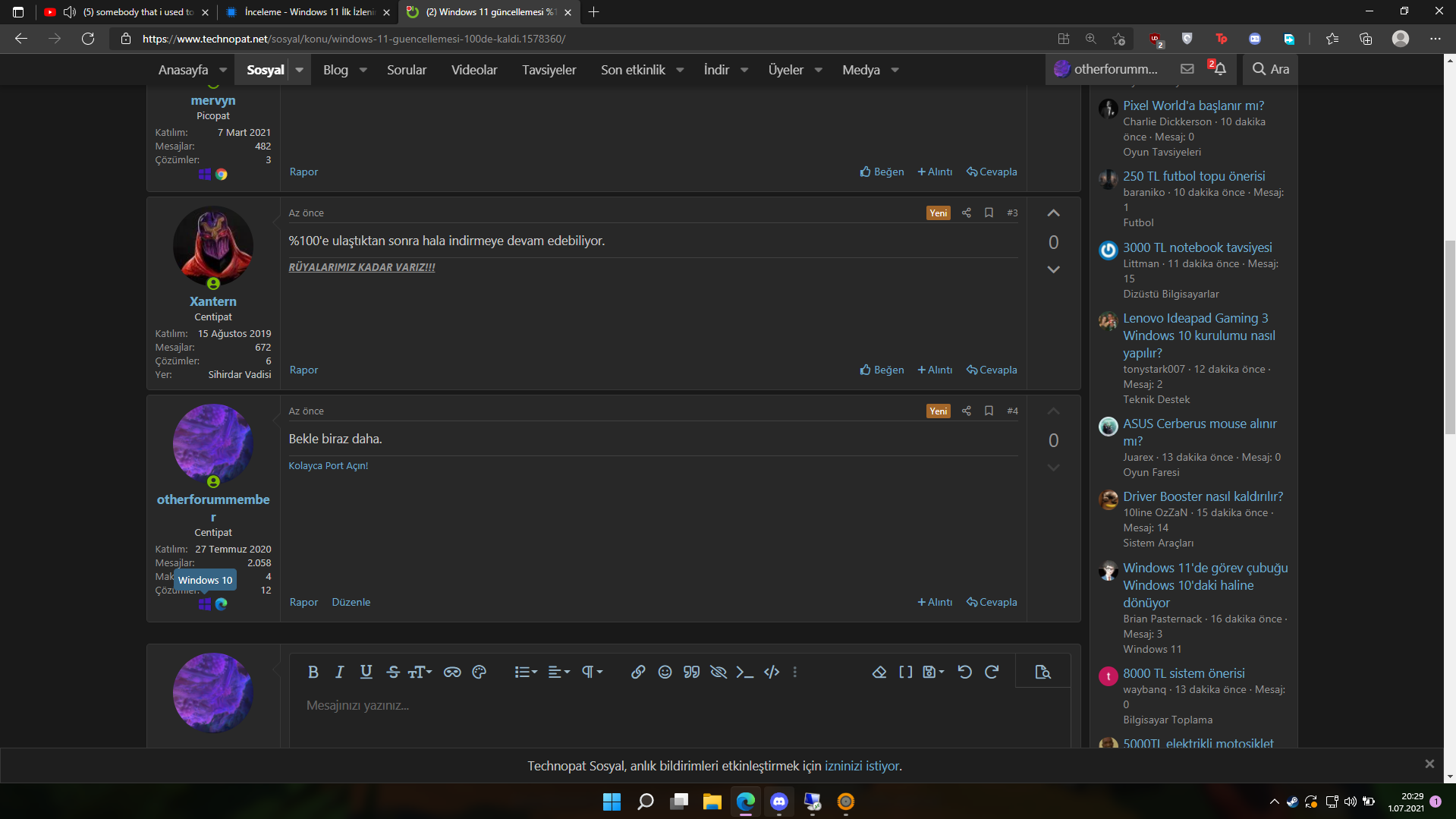
Task: Click 'Alıntı' on otherforummember's post #4
Action: click(935, 602)
